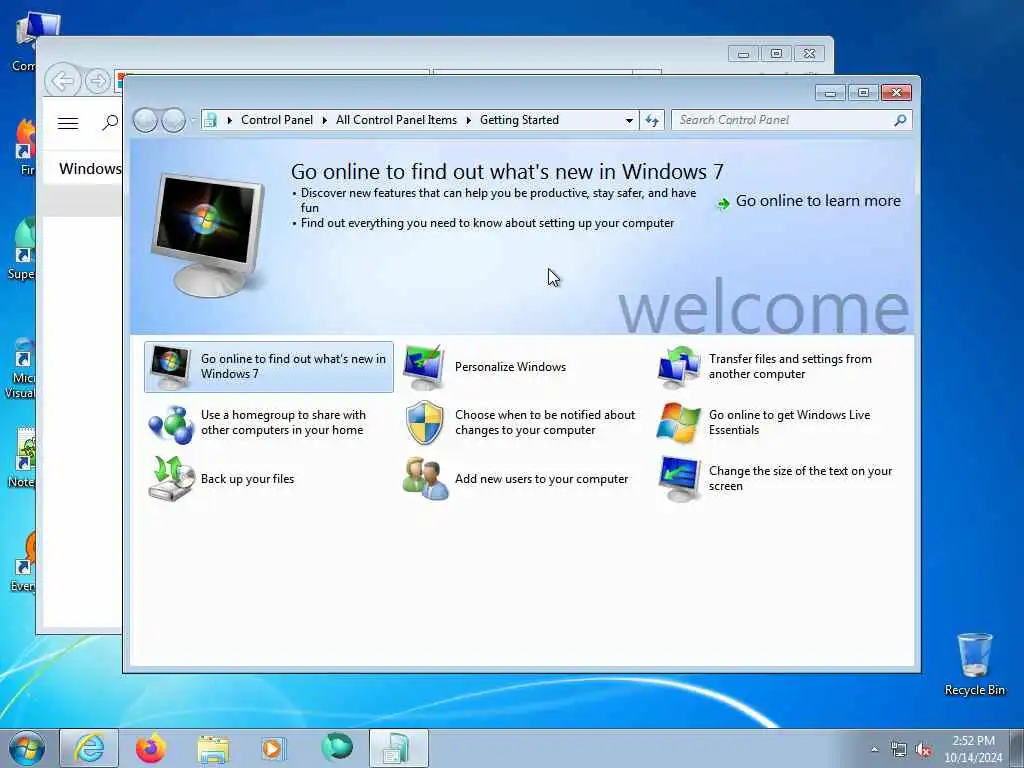This screenshot has width=1024, height=768.
Task: Go forward in the background browser window
Action: point(97,82)
